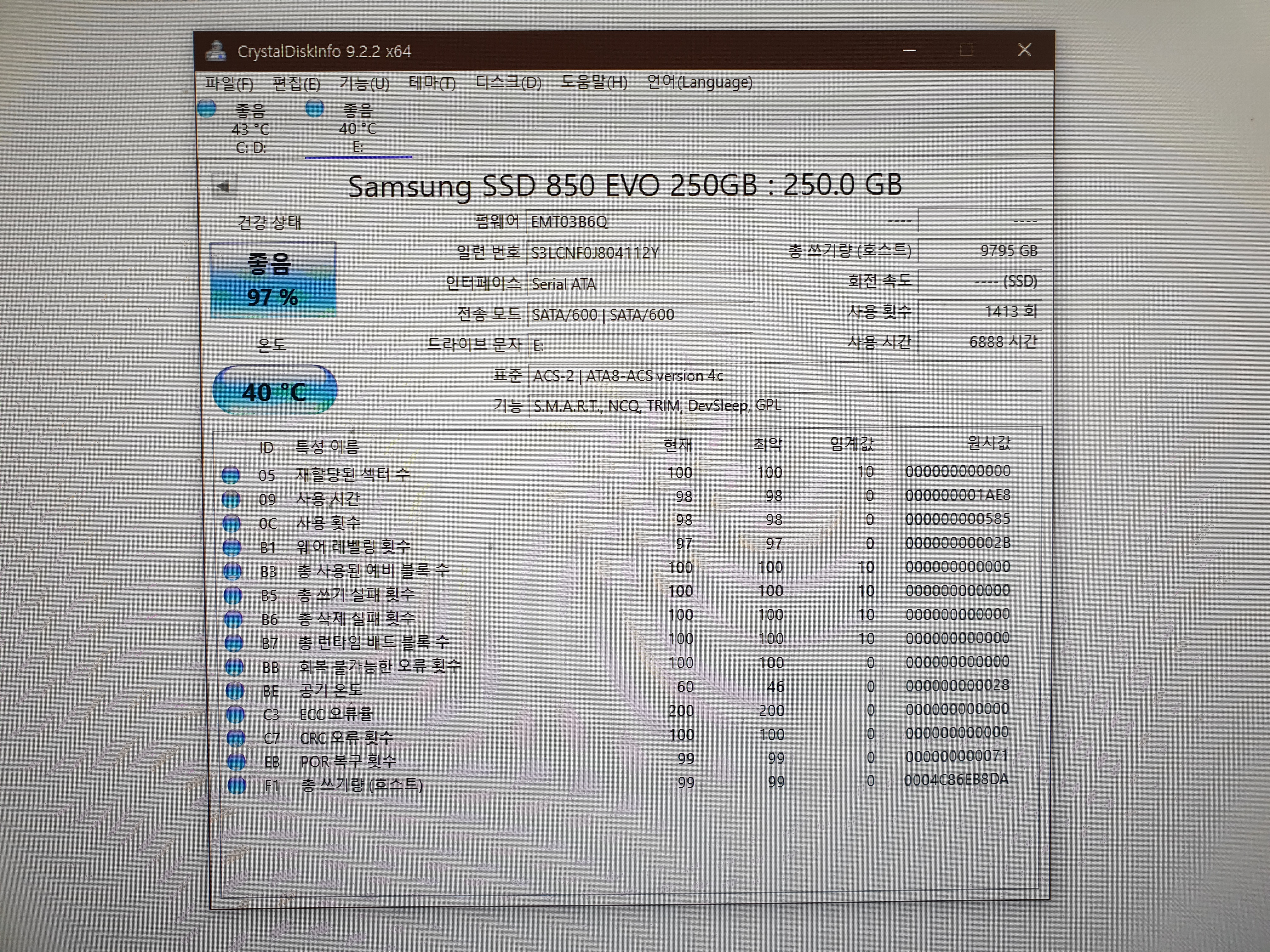Click the ID column header
Image resolution: width=1270 pixels, height=952 pixels.
[x=266, y=448]
